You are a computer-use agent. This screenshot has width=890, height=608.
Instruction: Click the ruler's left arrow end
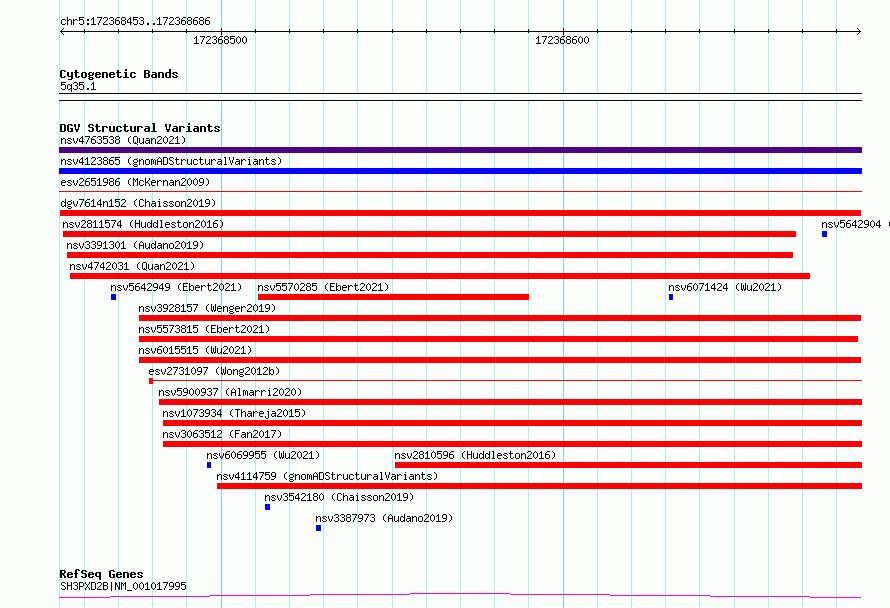[x=62, y=32]
